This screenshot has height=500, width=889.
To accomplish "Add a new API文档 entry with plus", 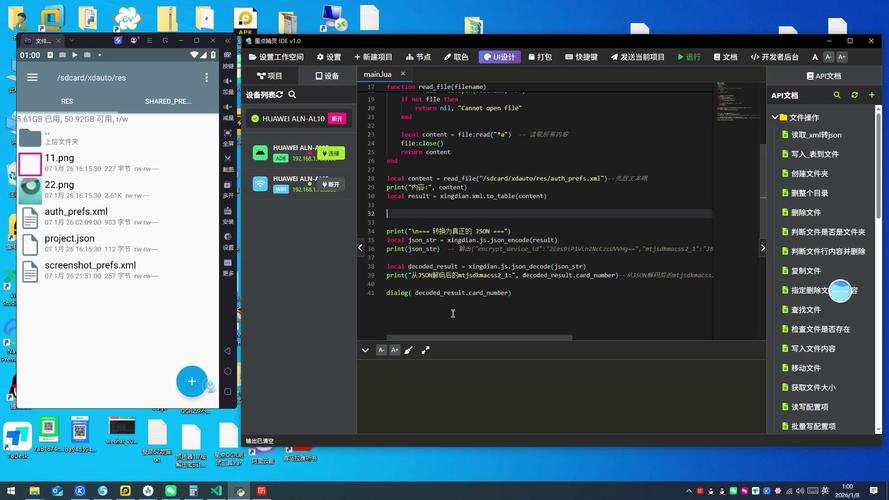I will tap(871, 95).
